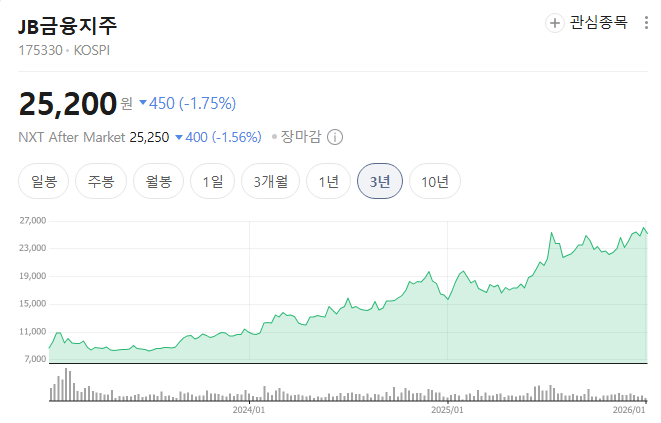Add stock via the 관심종목 label
The height and width of the screenshot is (423, 661).
point(598,23)
